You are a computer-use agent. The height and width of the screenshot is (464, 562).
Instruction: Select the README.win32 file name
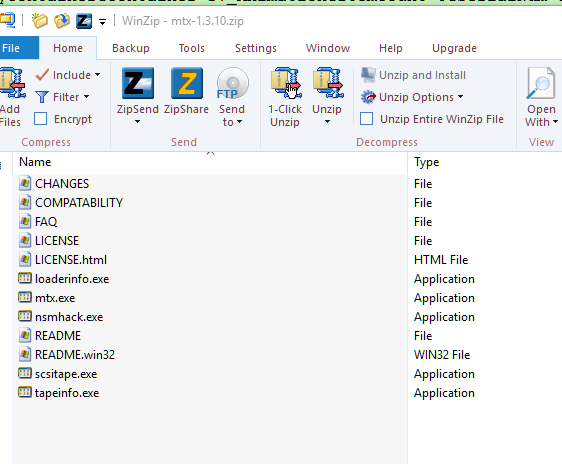coord(75,355)
